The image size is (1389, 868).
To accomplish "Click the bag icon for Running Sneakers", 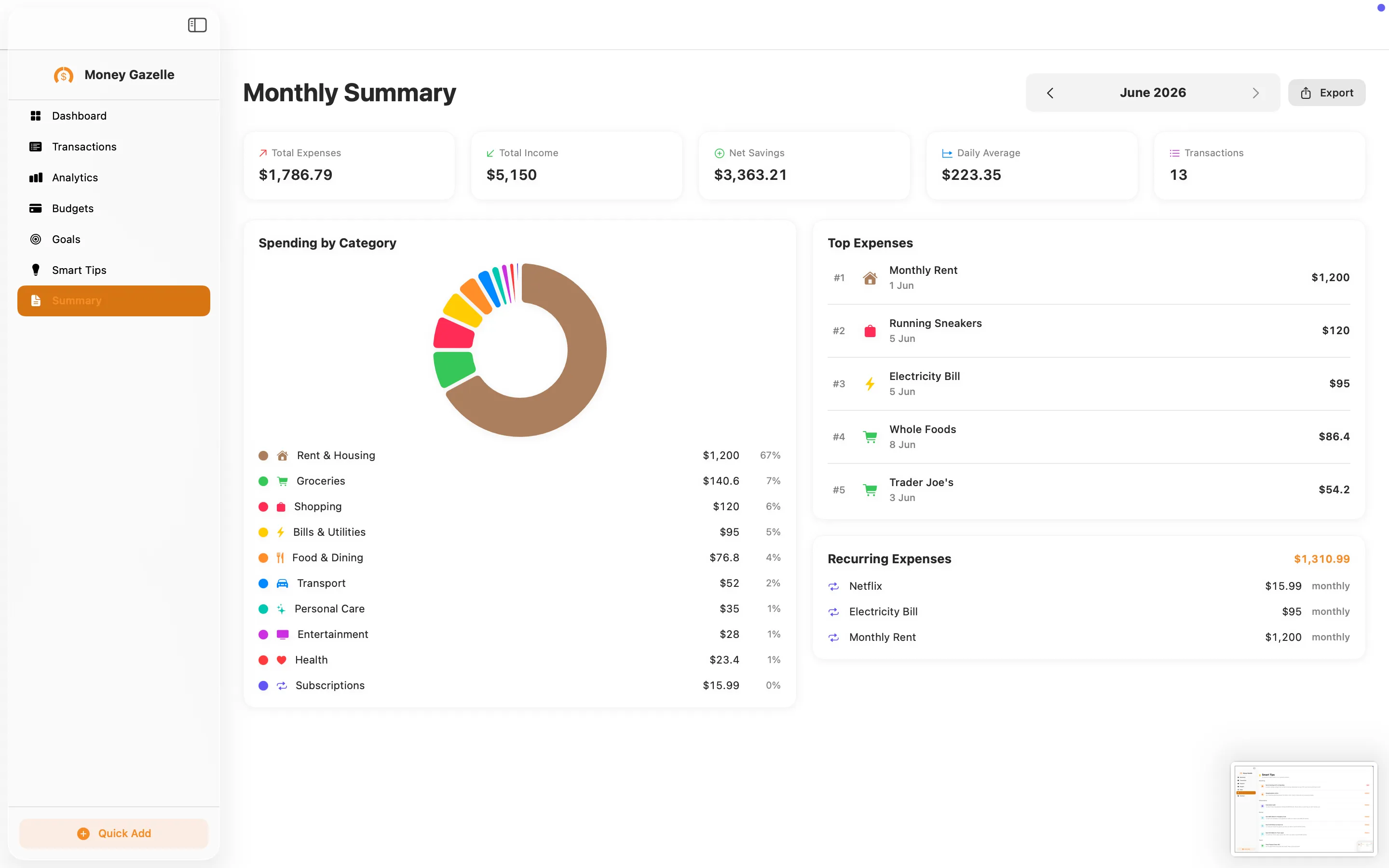I will tap(870, 331).
